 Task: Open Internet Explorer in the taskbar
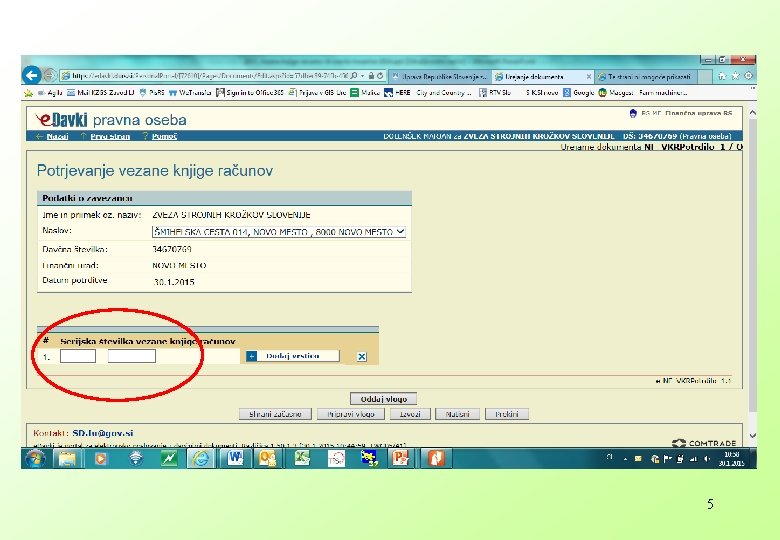coord(201,458)
